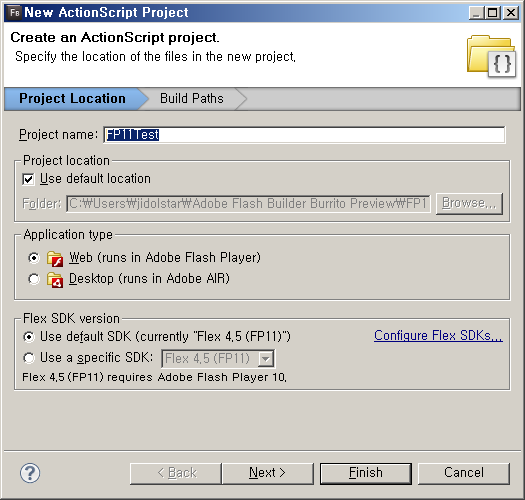The width and height of the screenshot is (525, 500).
Task: Uncheck Use default location checkbox
Action: coord(28,179)
